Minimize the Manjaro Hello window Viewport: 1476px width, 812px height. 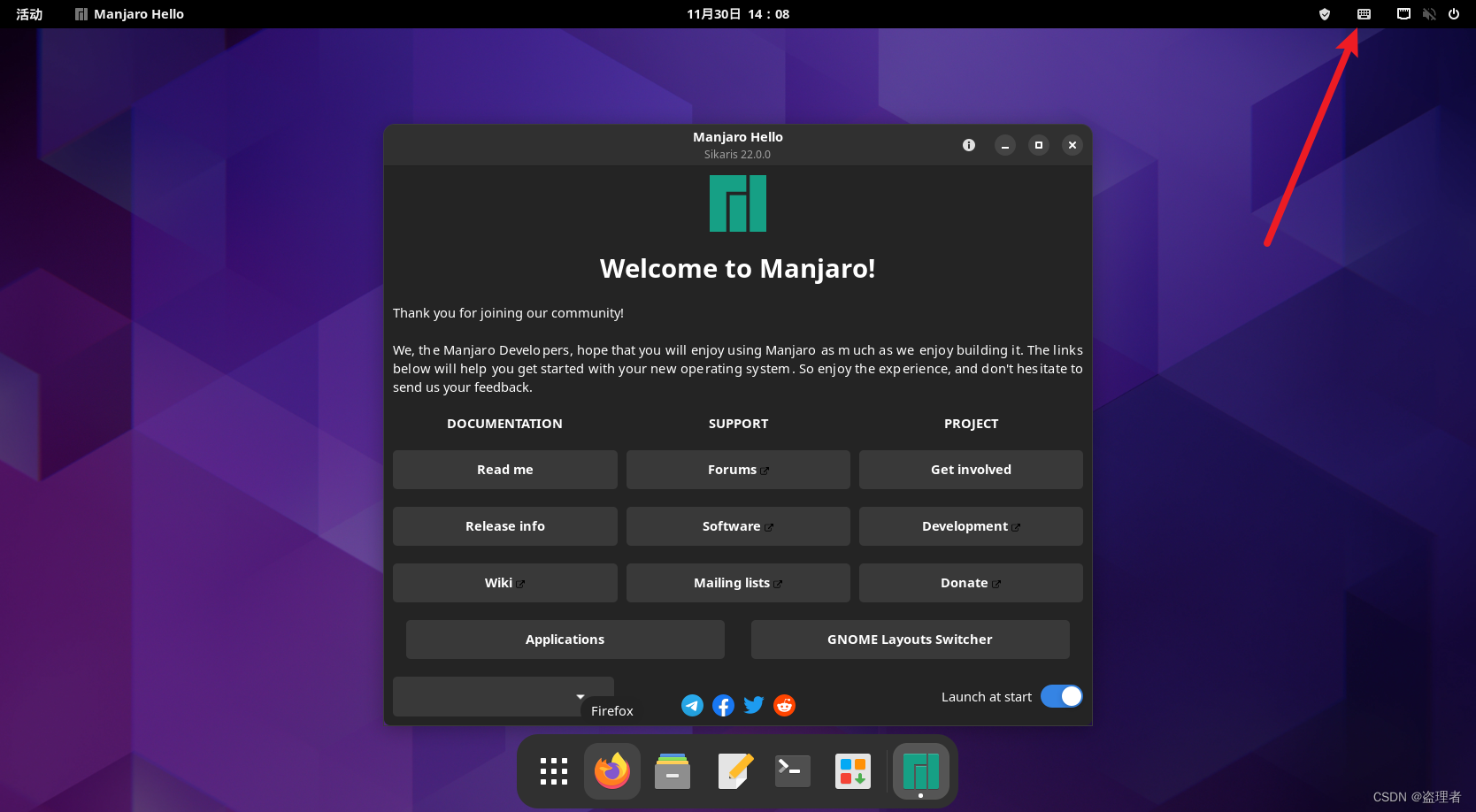[1005, 145]
